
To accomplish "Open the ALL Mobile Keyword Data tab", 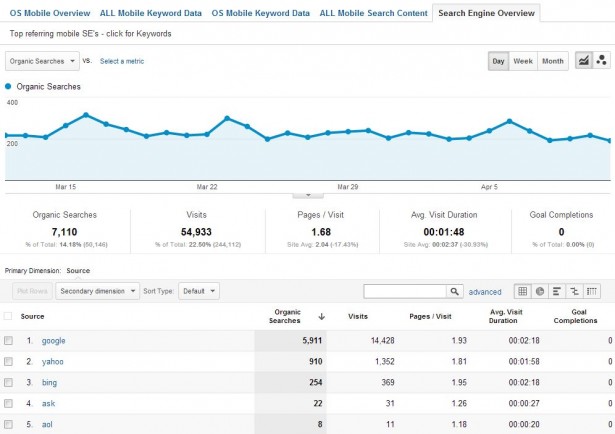I will pyautogui.click(x=151, y=13).
